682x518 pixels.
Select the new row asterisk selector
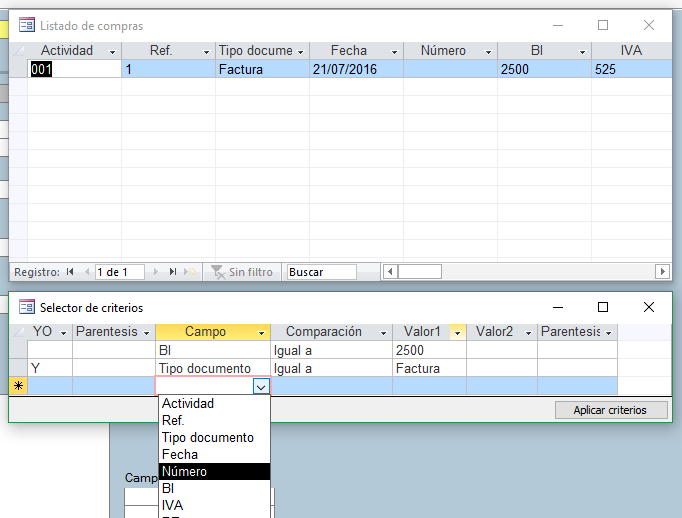18,386
